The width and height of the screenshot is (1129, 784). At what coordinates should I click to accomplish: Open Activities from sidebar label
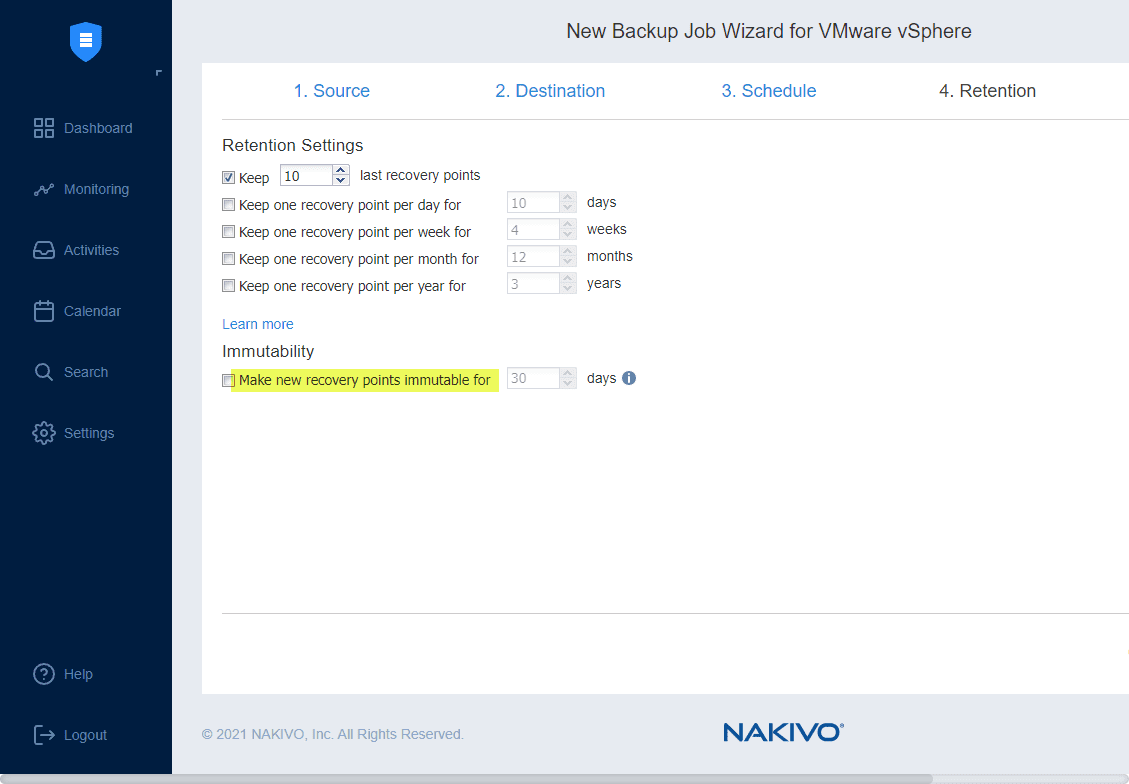coord(91,250)
